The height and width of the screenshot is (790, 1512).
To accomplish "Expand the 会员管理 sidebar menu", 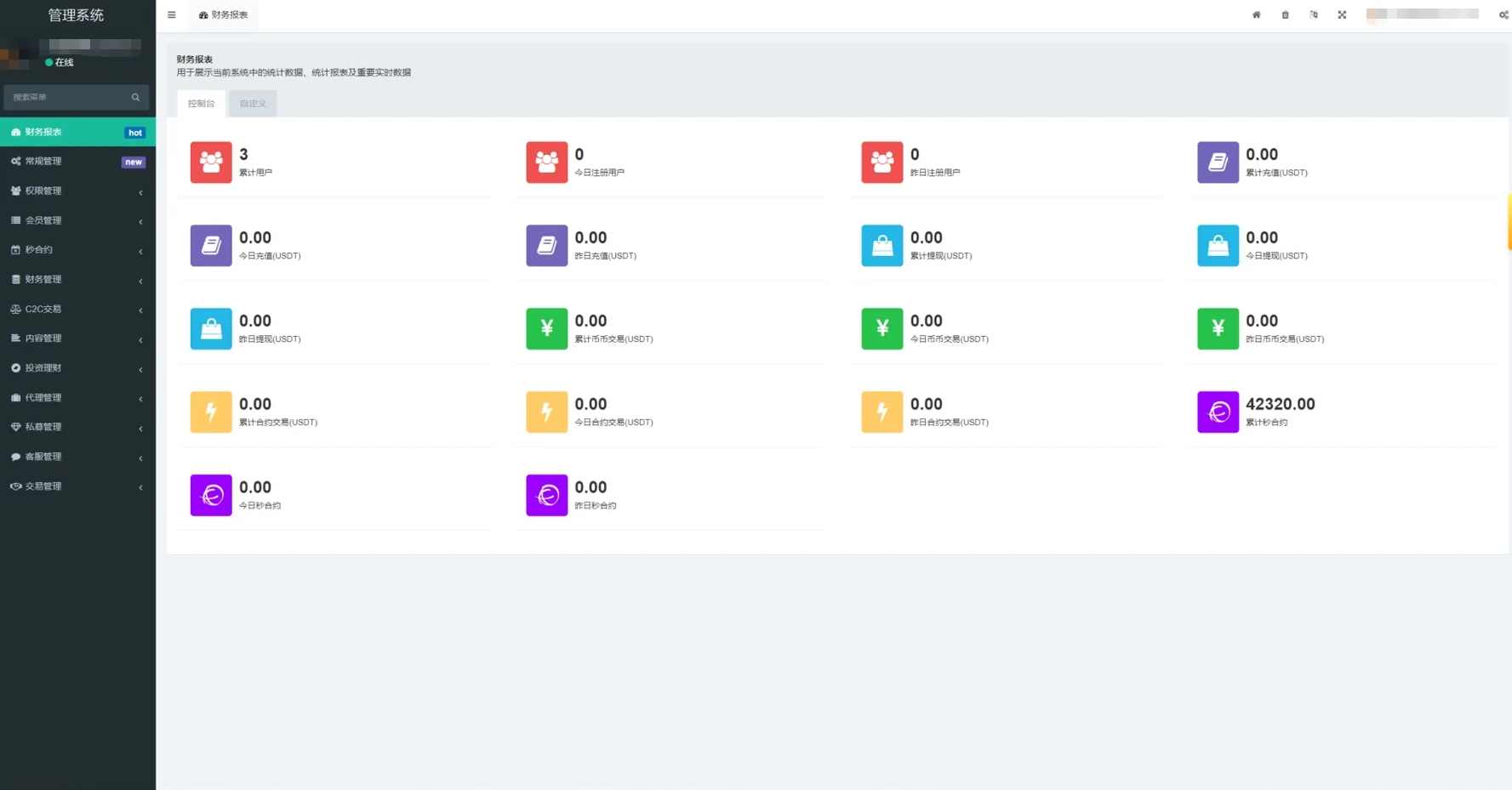I will pyautogui.click(x=77, y=220).
